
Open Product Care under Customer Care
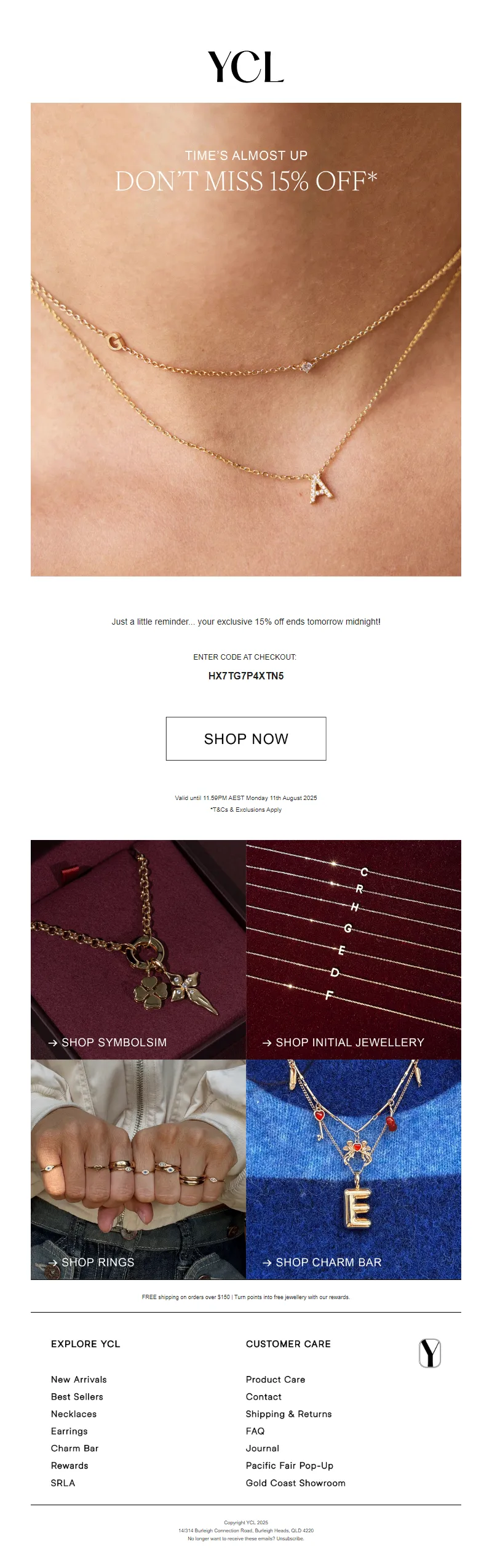[x=276, y=1379]
